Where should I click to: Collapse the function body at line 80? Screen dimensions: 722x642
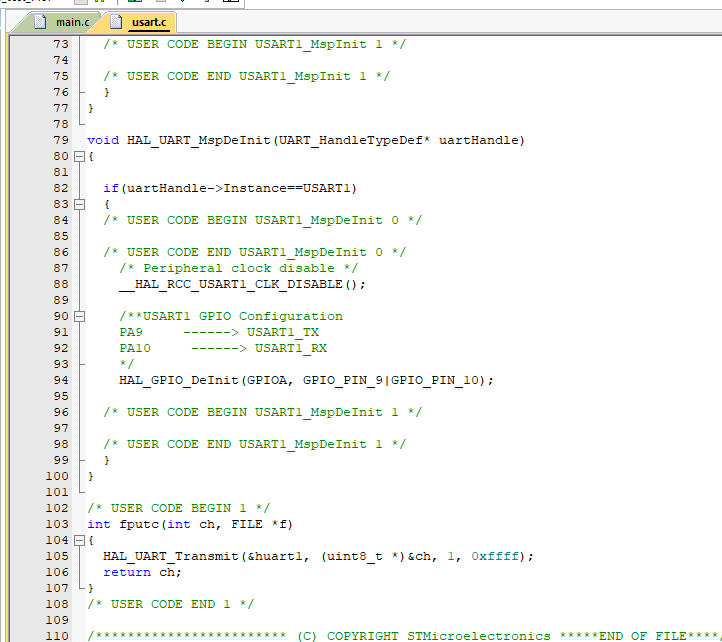point(80,156)
